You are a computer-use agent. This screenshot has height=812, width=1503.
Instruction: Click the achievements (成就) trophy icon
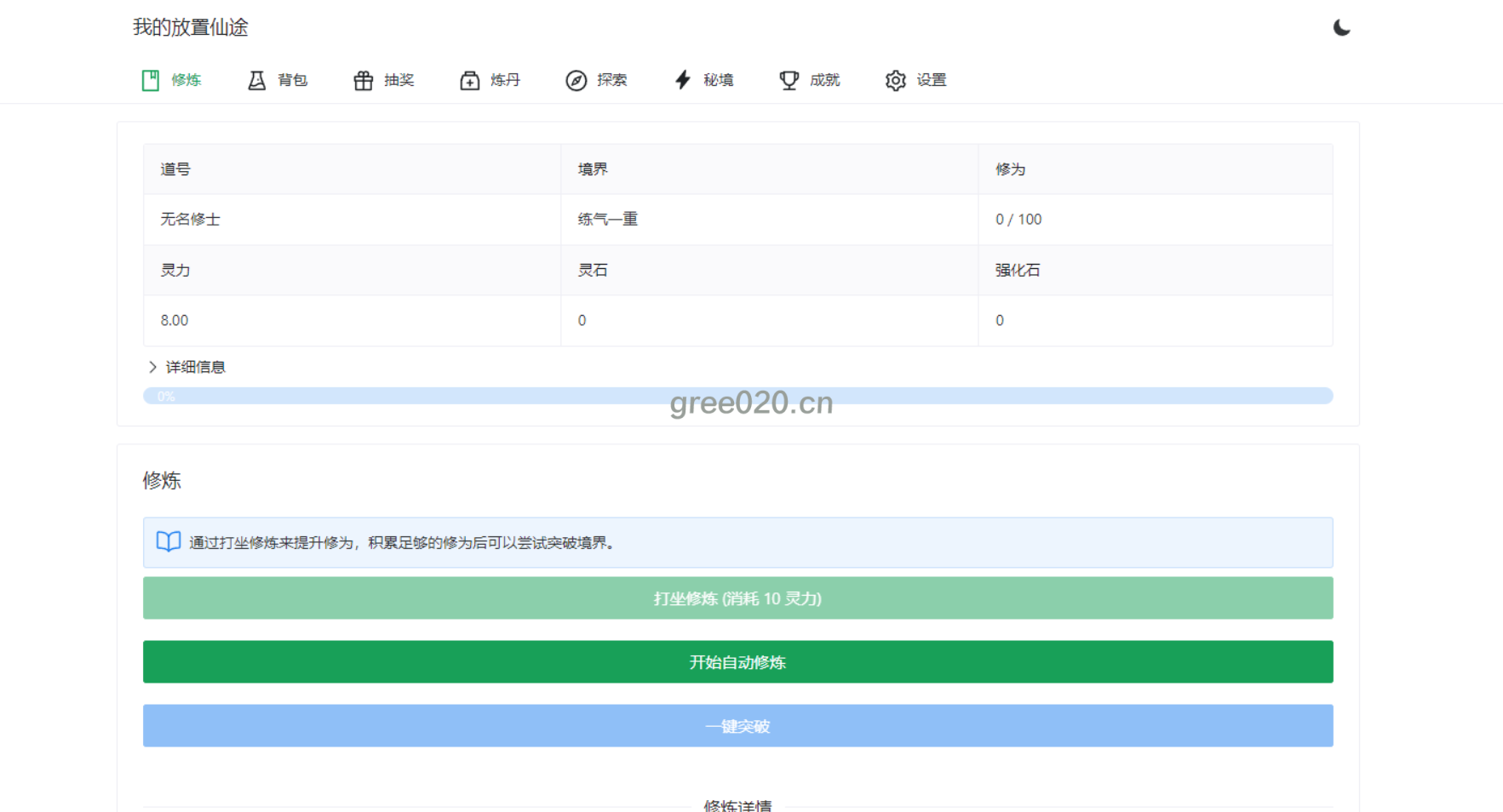[x=789, y=80]
